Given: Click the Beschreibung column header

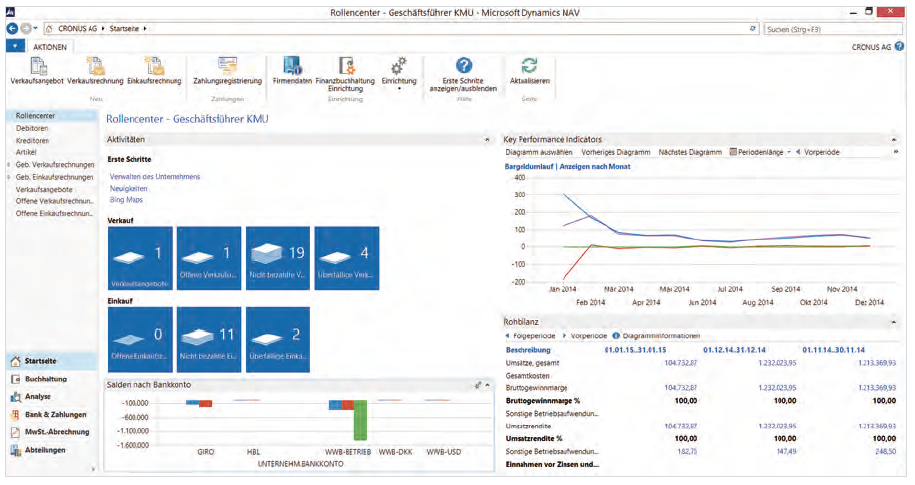Looking at the screenshot, I should pyautogui.click(x=528, y=350).
